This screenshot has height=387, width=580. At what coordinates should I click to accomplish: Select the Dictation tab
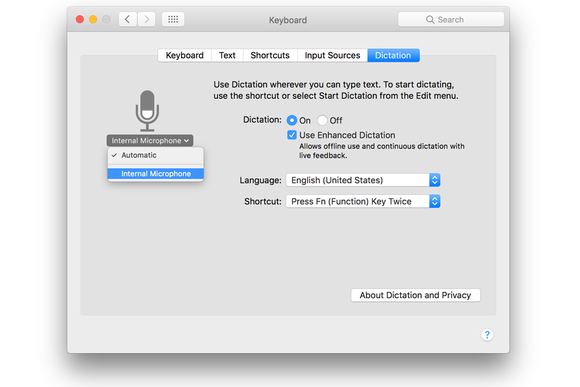click(x=393, y=55)
